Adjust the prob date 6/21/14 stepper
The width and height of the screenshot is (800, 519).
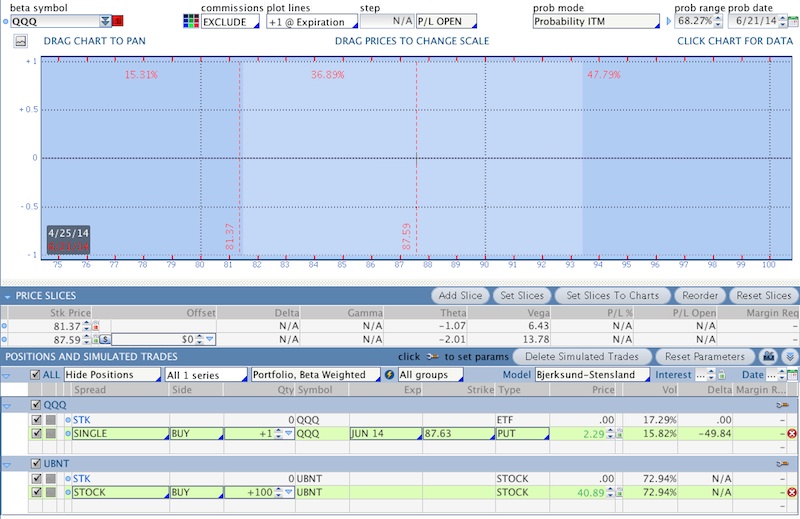(x=782, y=21)
